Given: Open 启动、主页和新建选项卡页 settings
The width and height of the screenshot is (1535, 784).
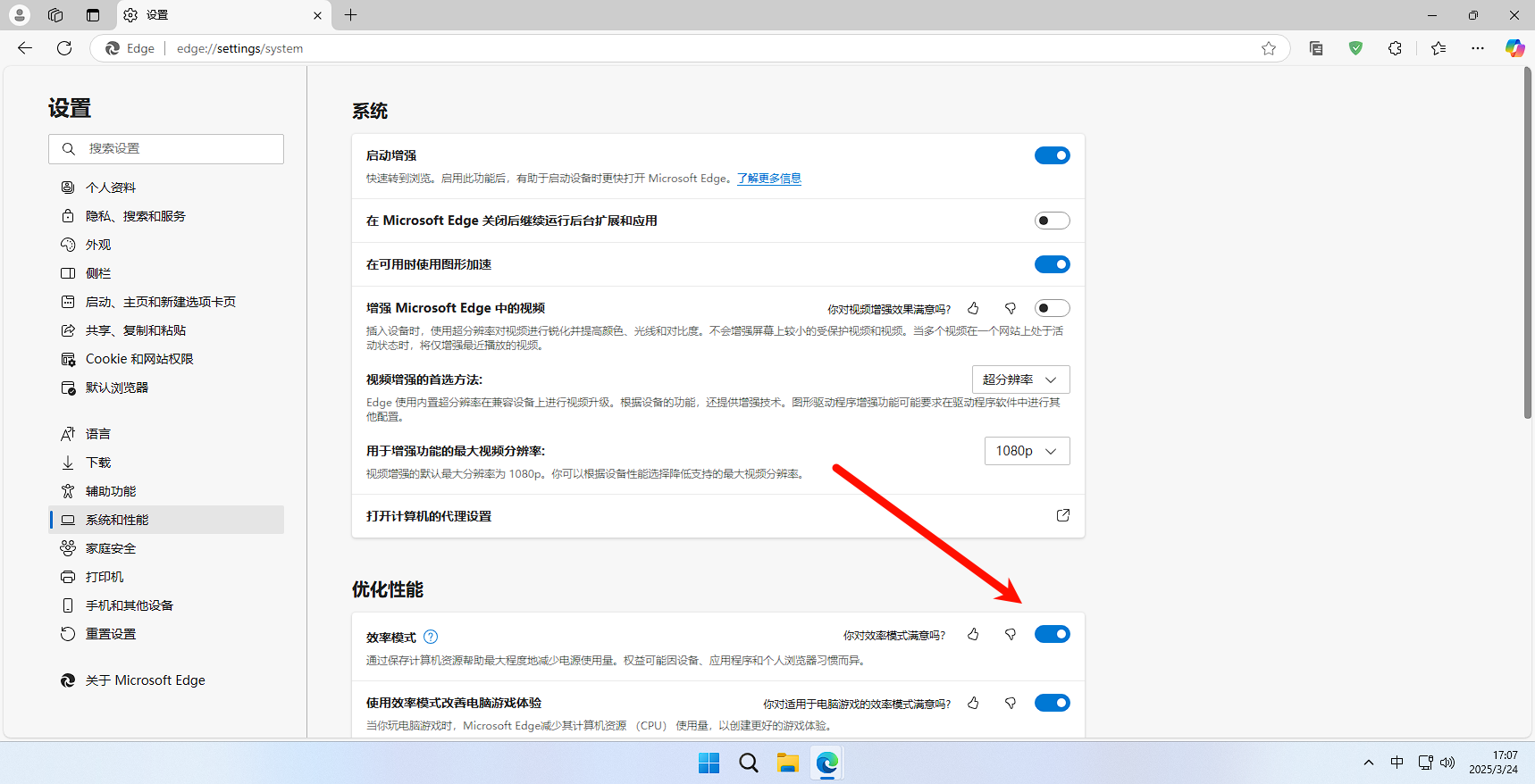Looking at the screenshot, I should (x=166, y=302).
